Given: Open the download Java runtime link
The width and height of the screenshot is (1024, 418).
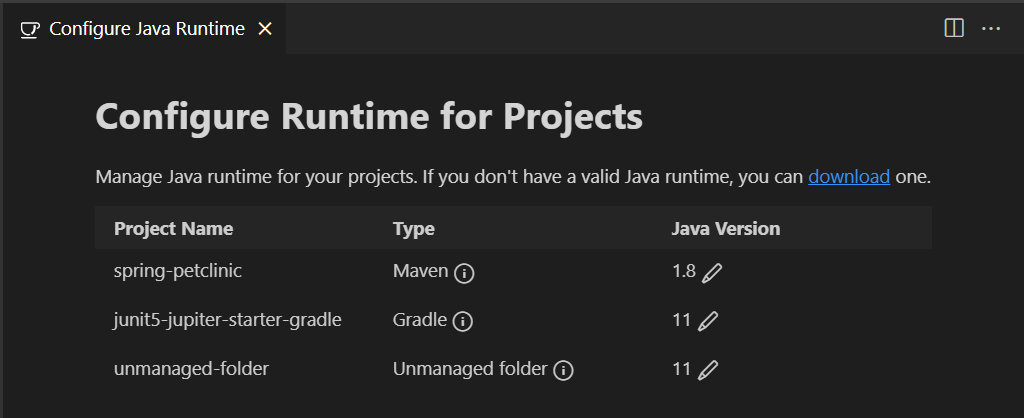Looking at the screenshot, I should coord(849,177).
